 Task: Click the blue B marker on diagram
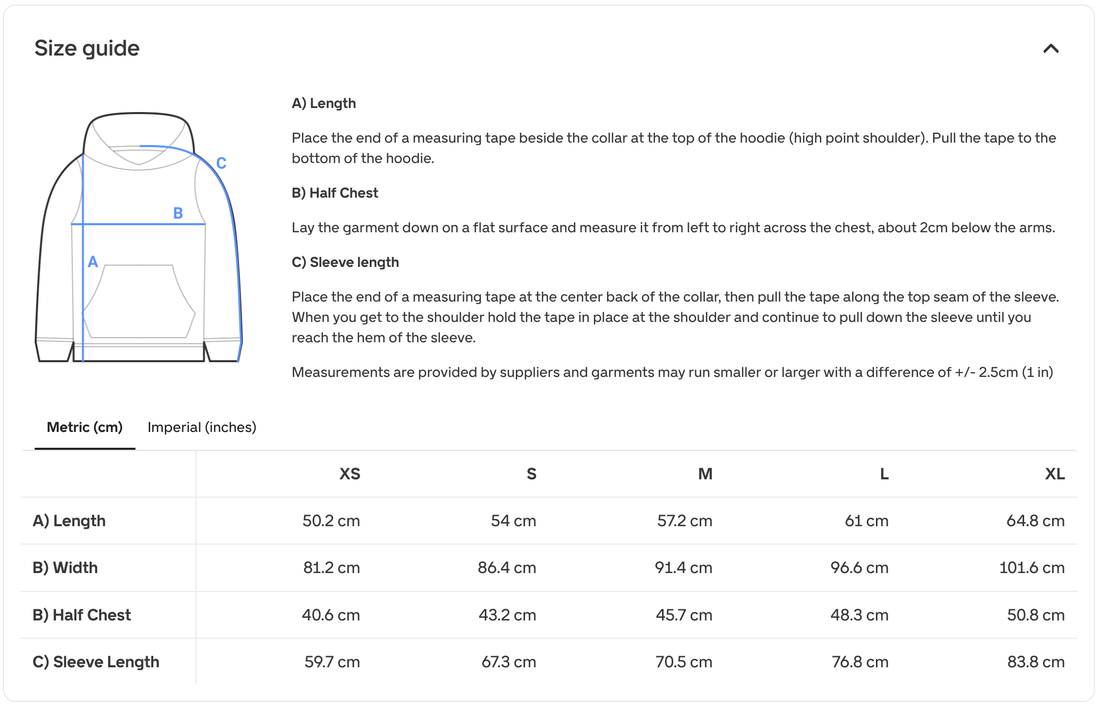point(178,213)
